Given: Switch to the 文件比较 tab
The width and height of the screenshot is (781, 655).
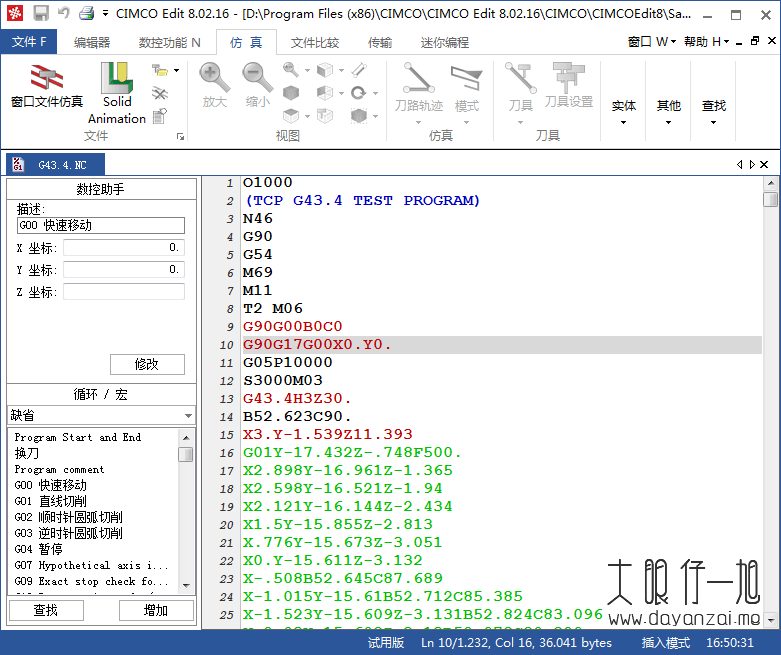Looking at the screenshot, I should tap(315, 42).
